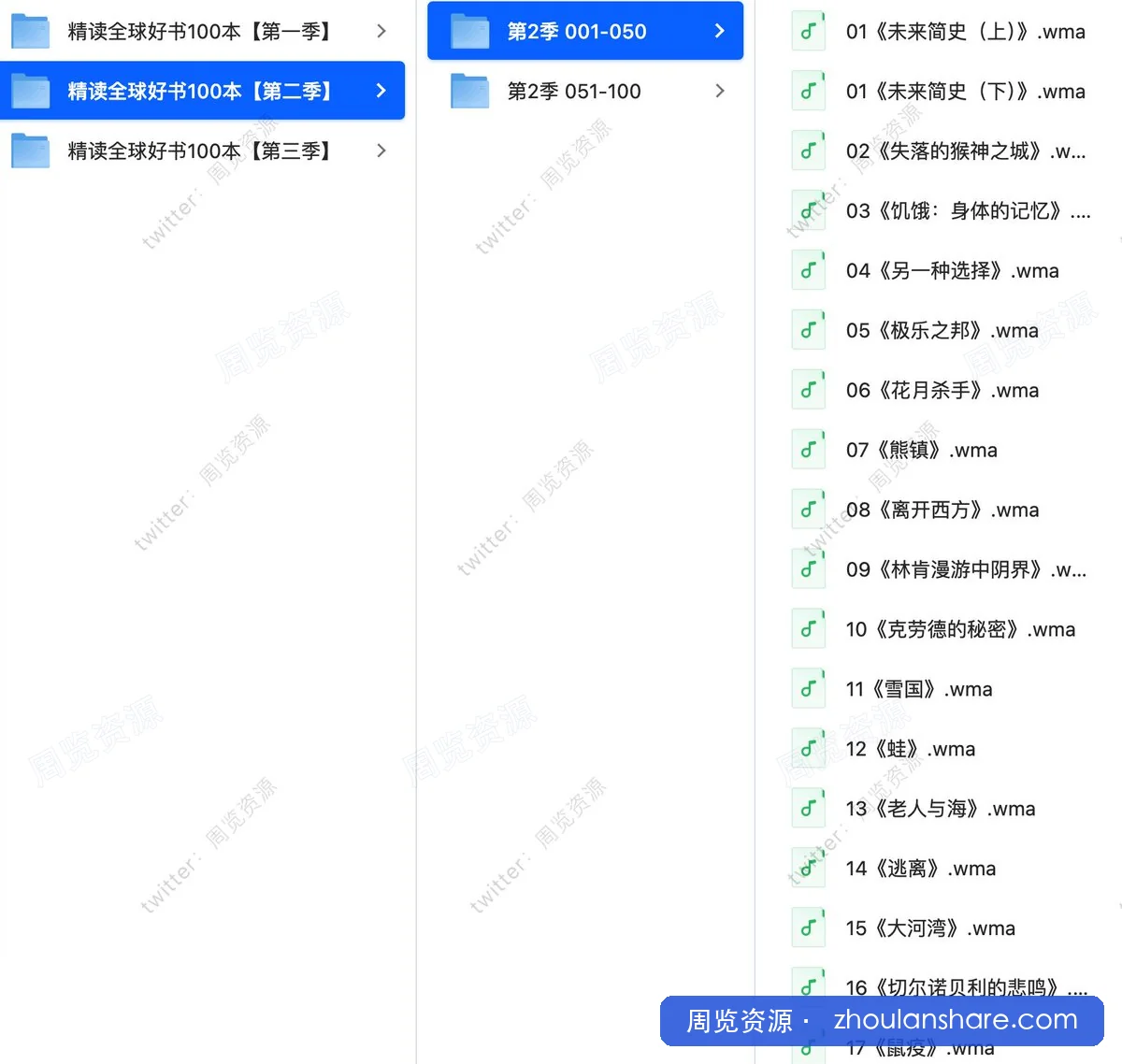
Task: Click audio icon of 03《饥饿：身体的记忆》
Action: coord(808,210)
